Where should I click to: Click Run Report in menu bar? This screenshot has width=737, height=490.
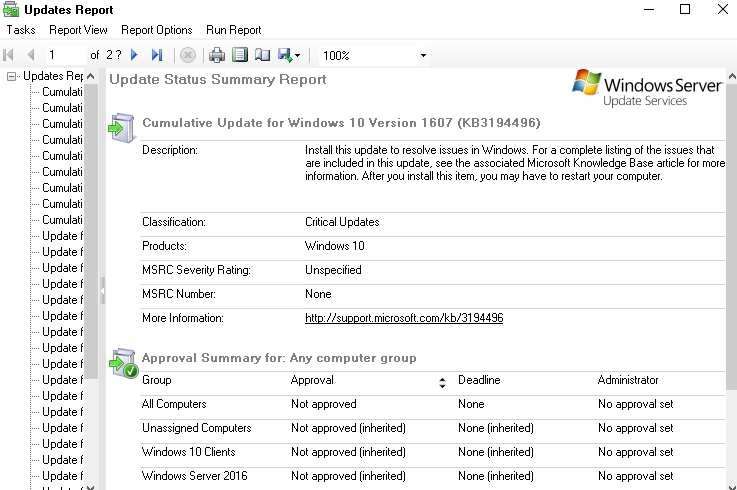click(234, 30)
